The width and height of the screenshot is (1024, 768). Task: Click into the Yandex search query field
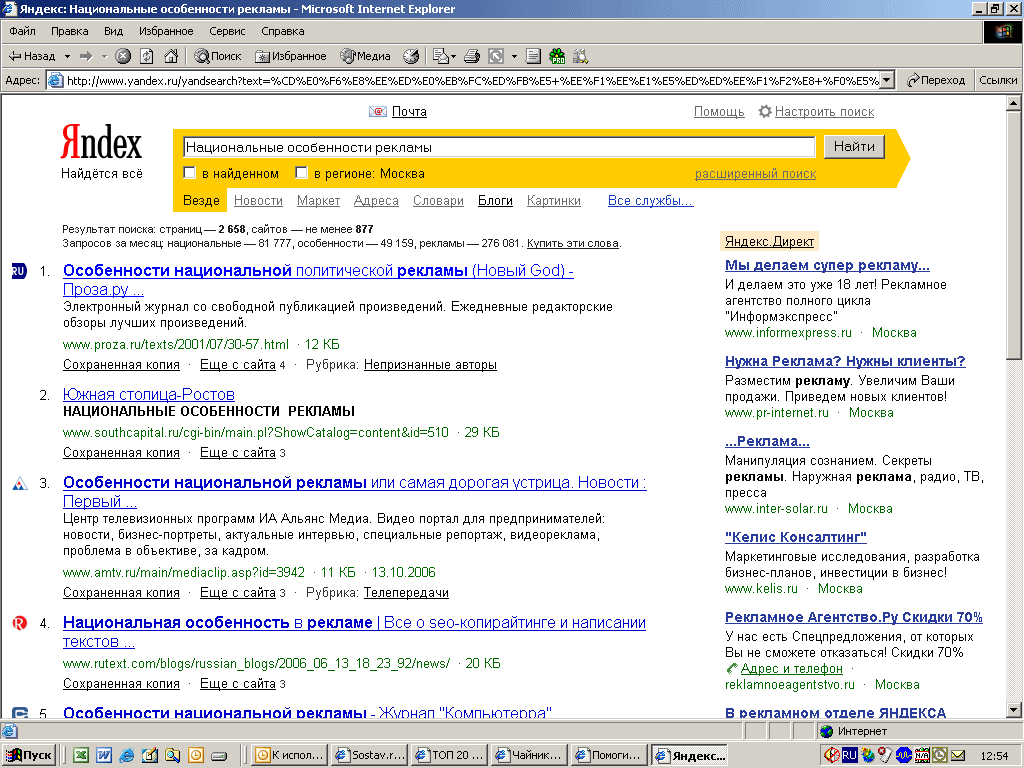tap(498, 147)
